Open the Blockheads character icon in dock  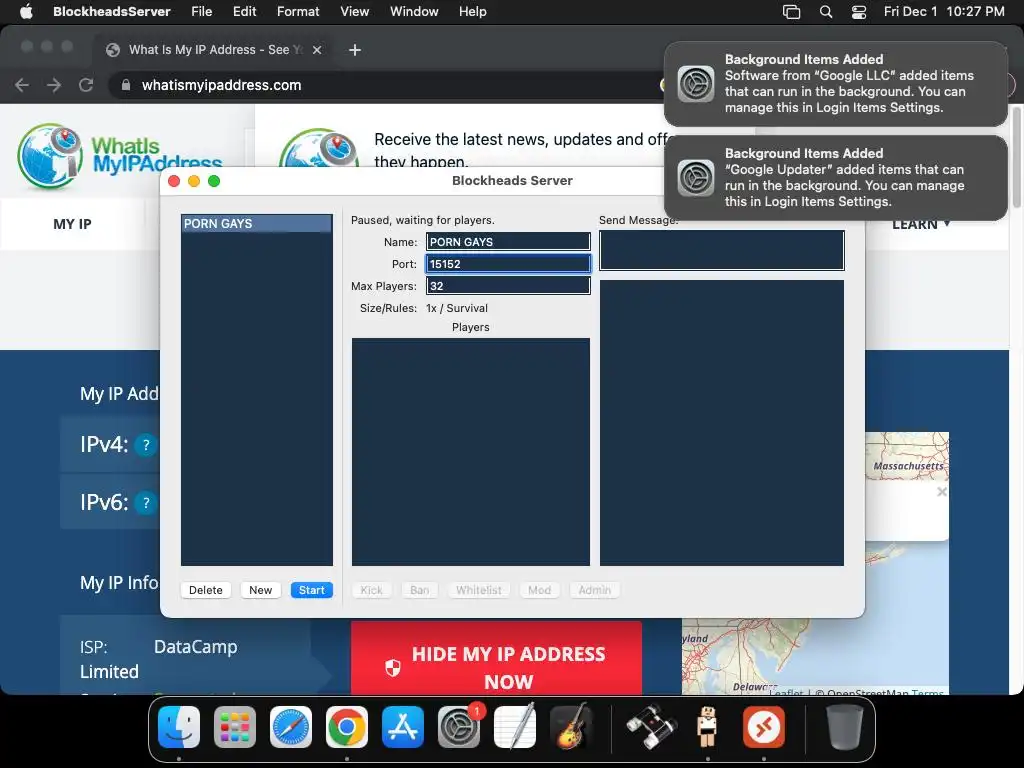pos(707,727)
